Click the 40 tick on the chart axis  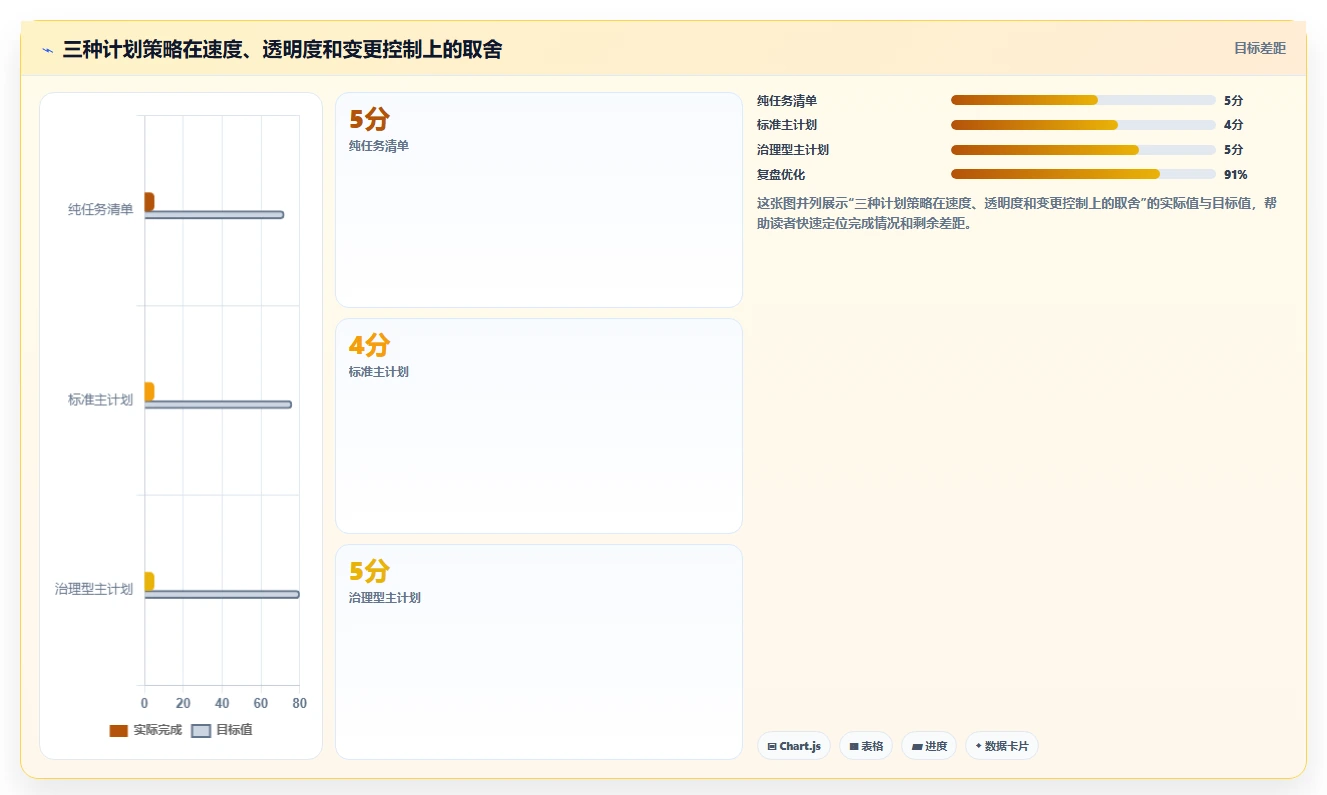pyautogui.click(x=222, y=704)
